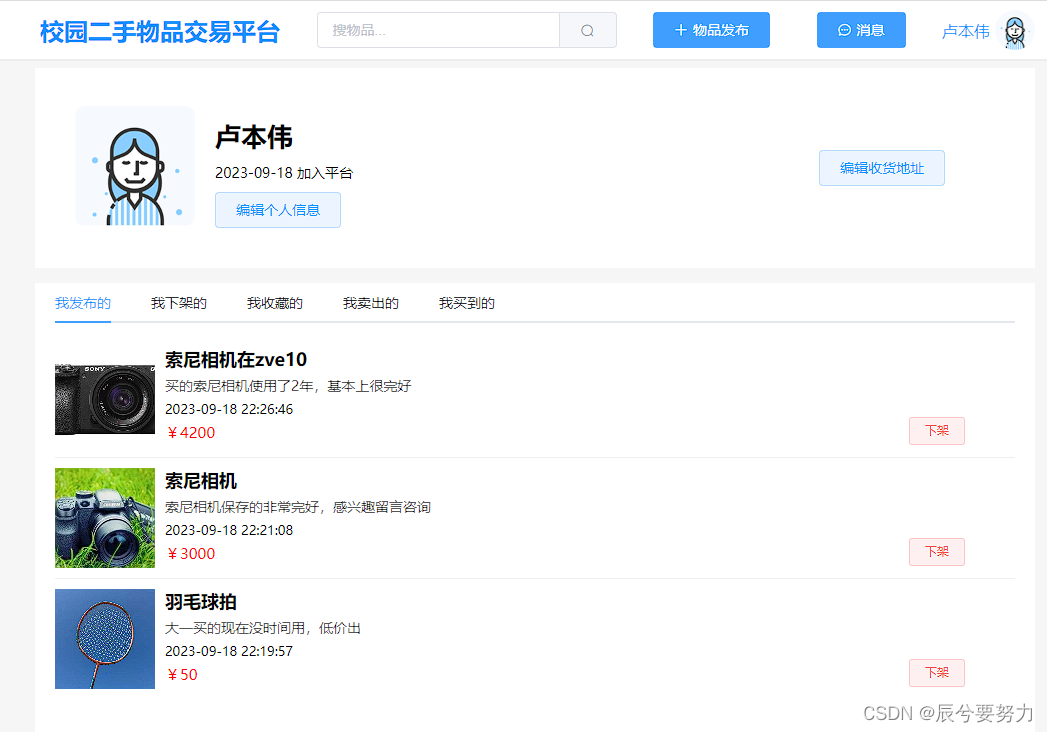The image size is (1047, 732).
Task: Click the badminton racket thumbnail
Action: coord(105,638)
